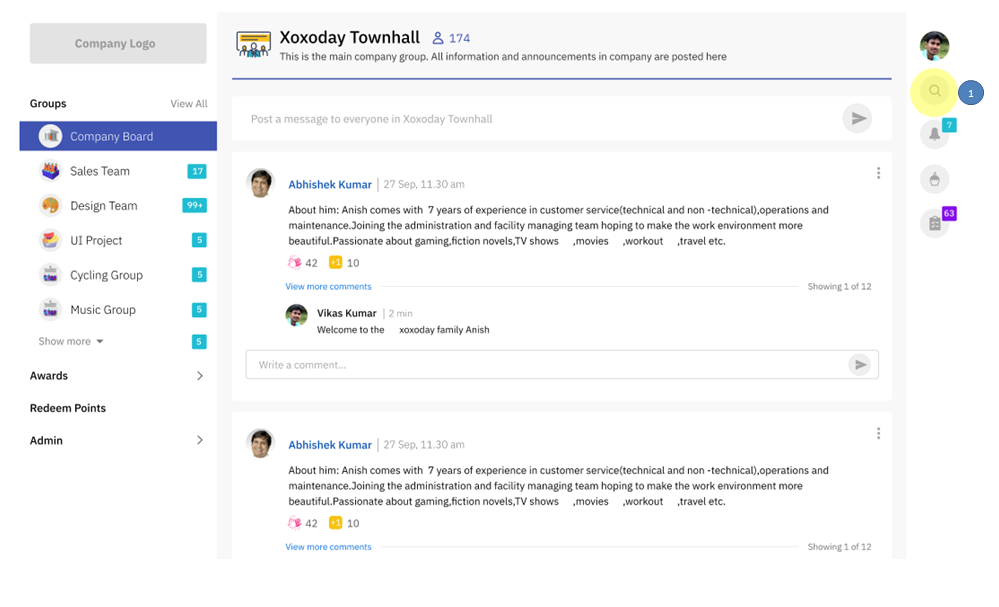The width and height of the screenshot is (999, 607).
Task: Expand the Admin section chevron
Action: (x=199, y=440)
